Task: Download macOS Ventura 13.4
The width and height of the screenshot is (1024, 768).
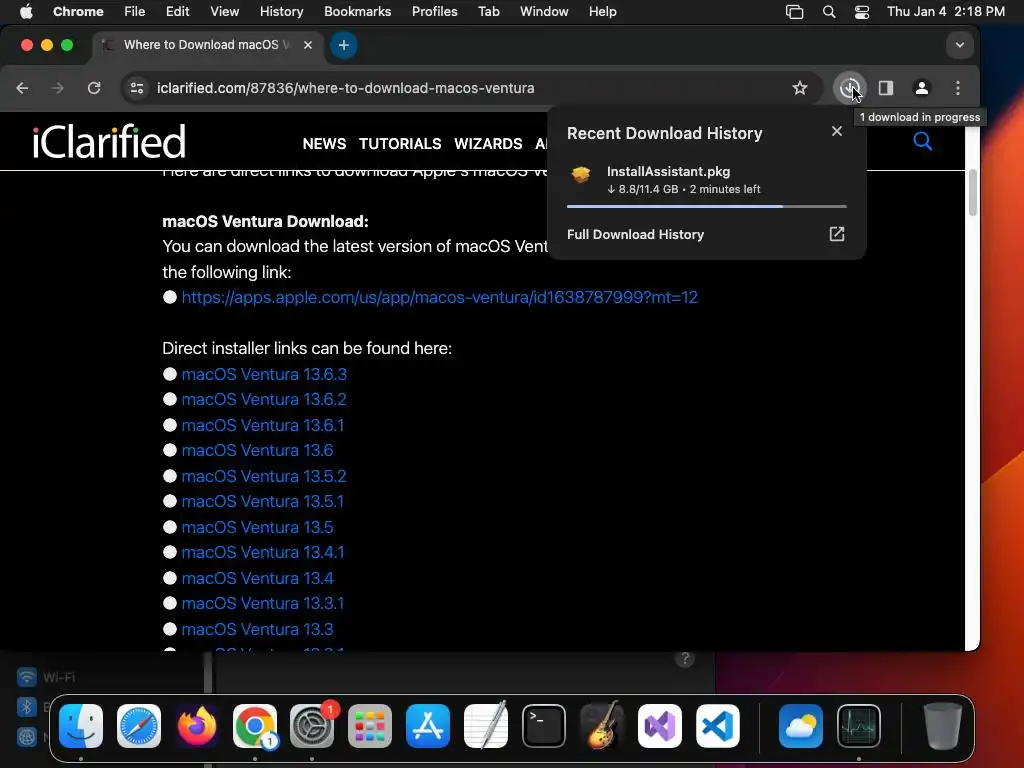Action: tap(257, 578)
